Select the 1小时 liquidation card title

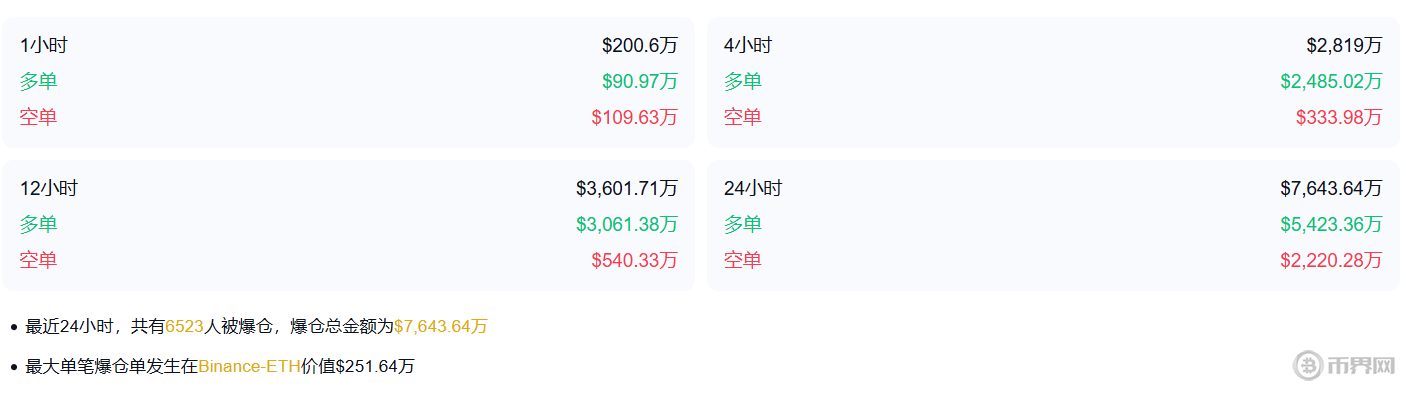pyautogui.click(x=44, y=46)
